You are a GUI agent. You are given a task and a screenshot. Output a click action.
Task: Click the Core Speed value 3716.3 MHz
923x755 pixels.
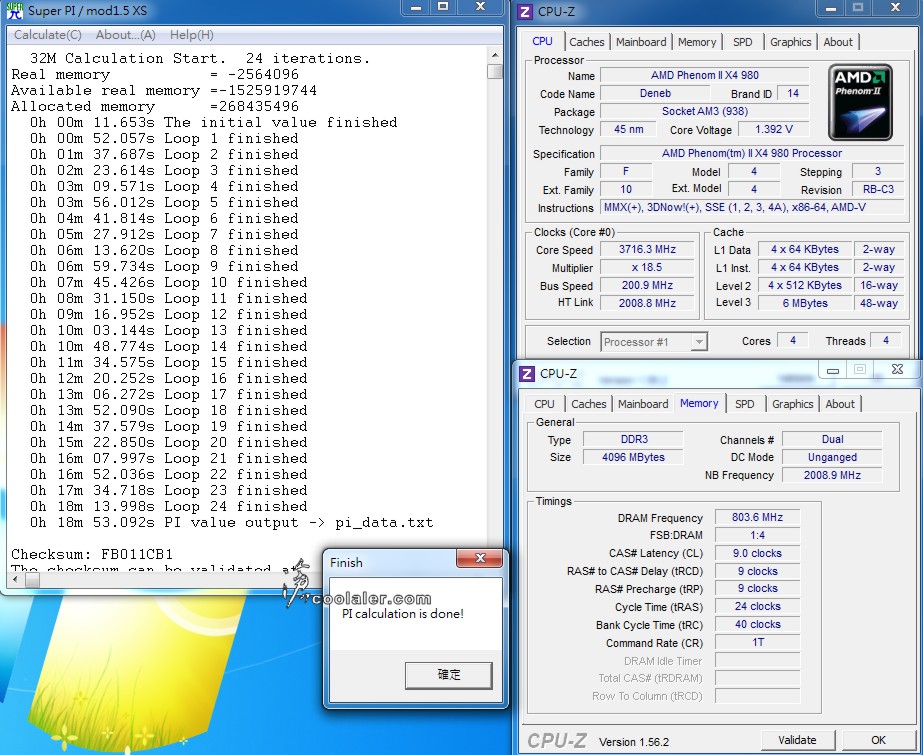647,249
